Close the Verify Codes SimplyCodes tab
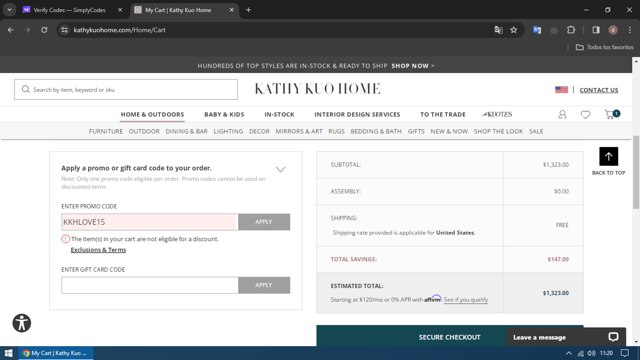 120,10
